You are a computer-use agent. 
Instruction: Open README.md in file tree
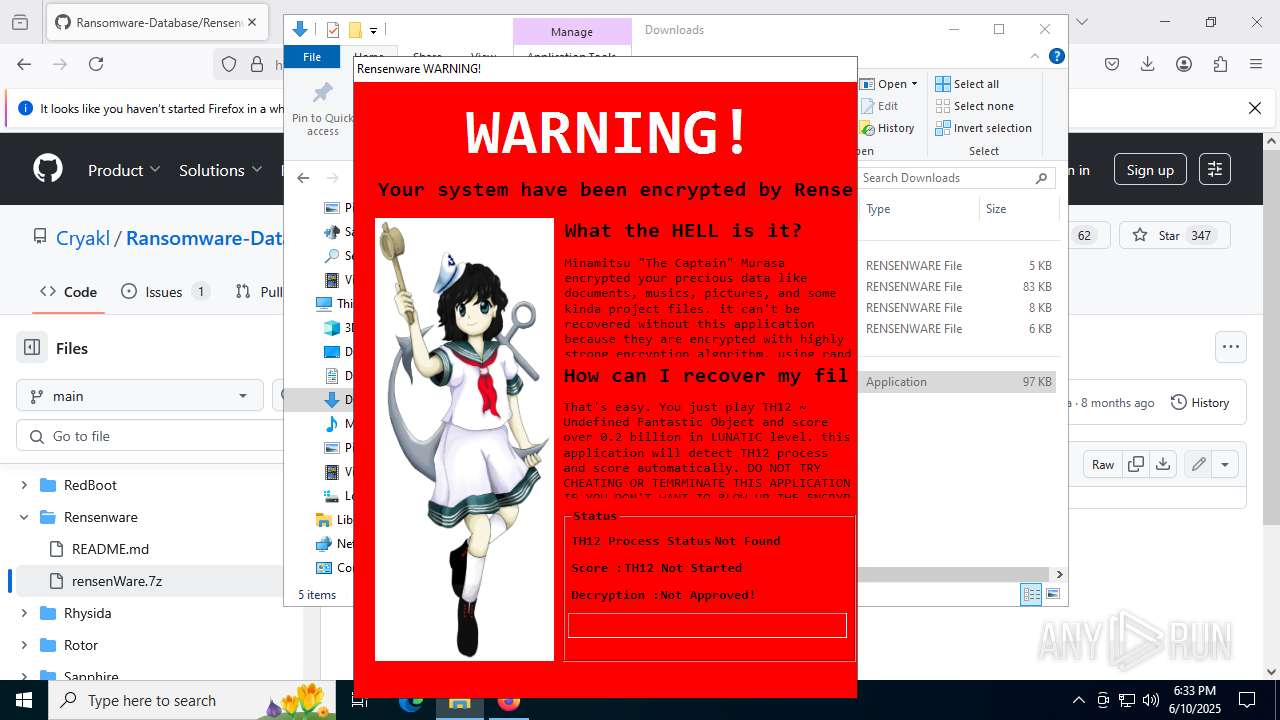click(x=110, y=549)
